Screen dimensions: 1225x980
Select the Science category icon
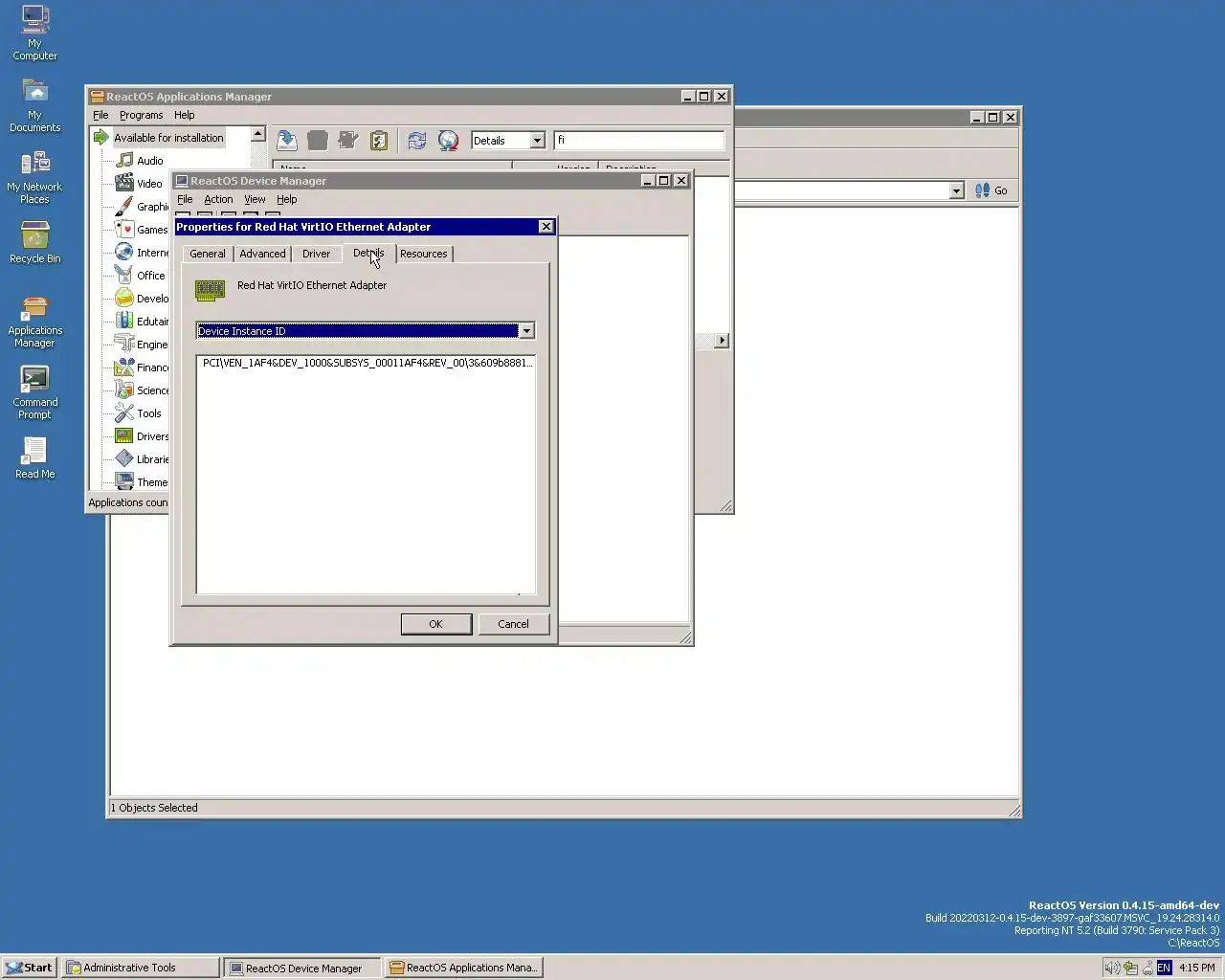(124, 390)
